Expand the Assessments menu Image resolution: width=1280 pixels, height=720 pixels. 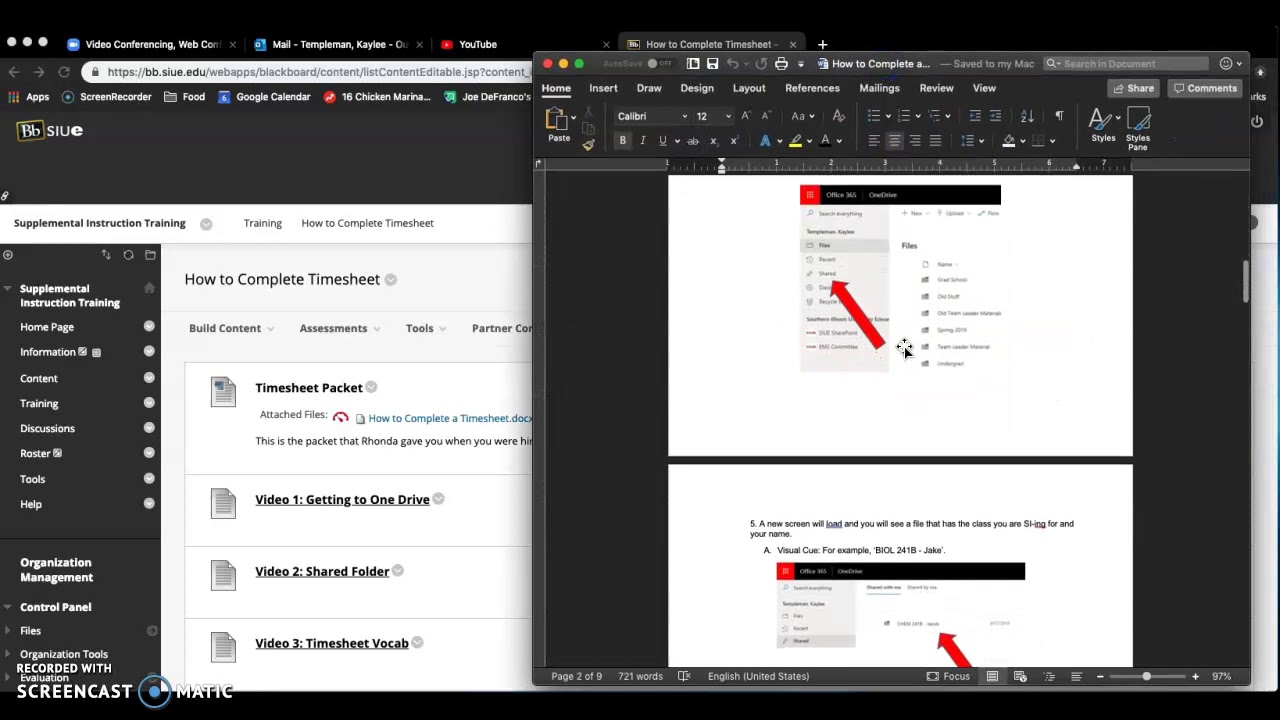(x=339, y=328)
